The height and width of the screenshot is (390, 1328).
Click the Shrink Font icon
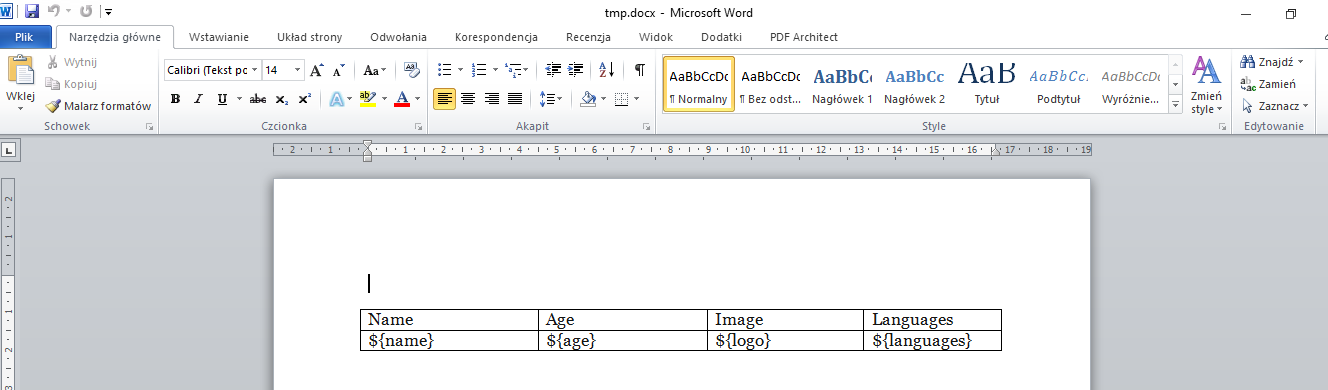pos(339,71)
